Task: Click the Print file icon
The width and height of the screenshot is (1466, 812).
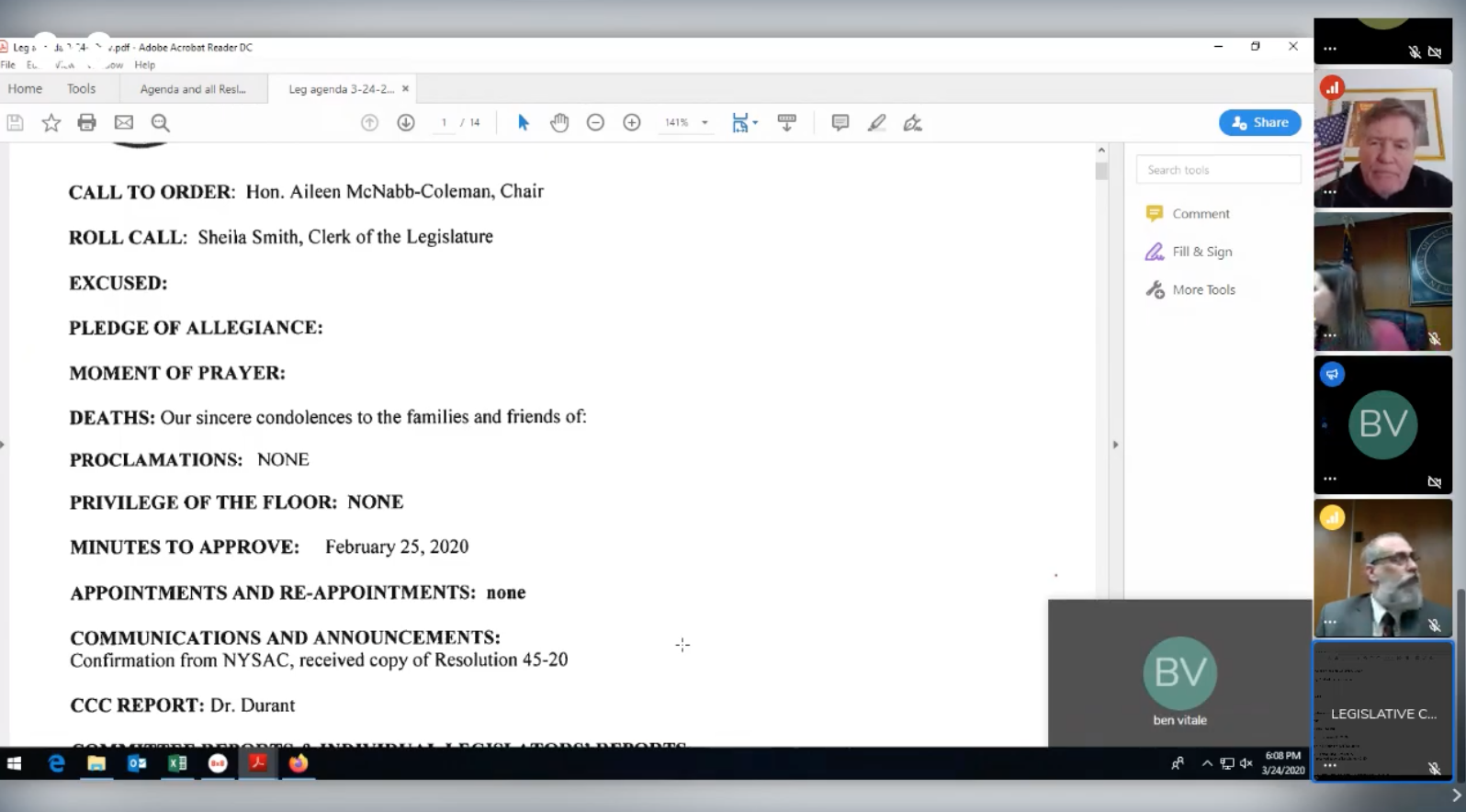Action: pos(87,123)
